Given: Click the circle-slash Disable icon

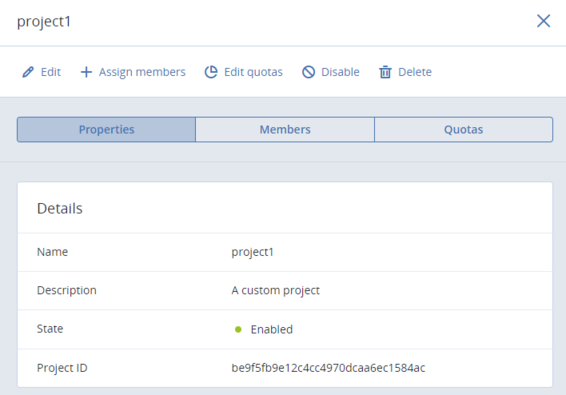Looking at the screenshot, I should (x=309, y=72).
